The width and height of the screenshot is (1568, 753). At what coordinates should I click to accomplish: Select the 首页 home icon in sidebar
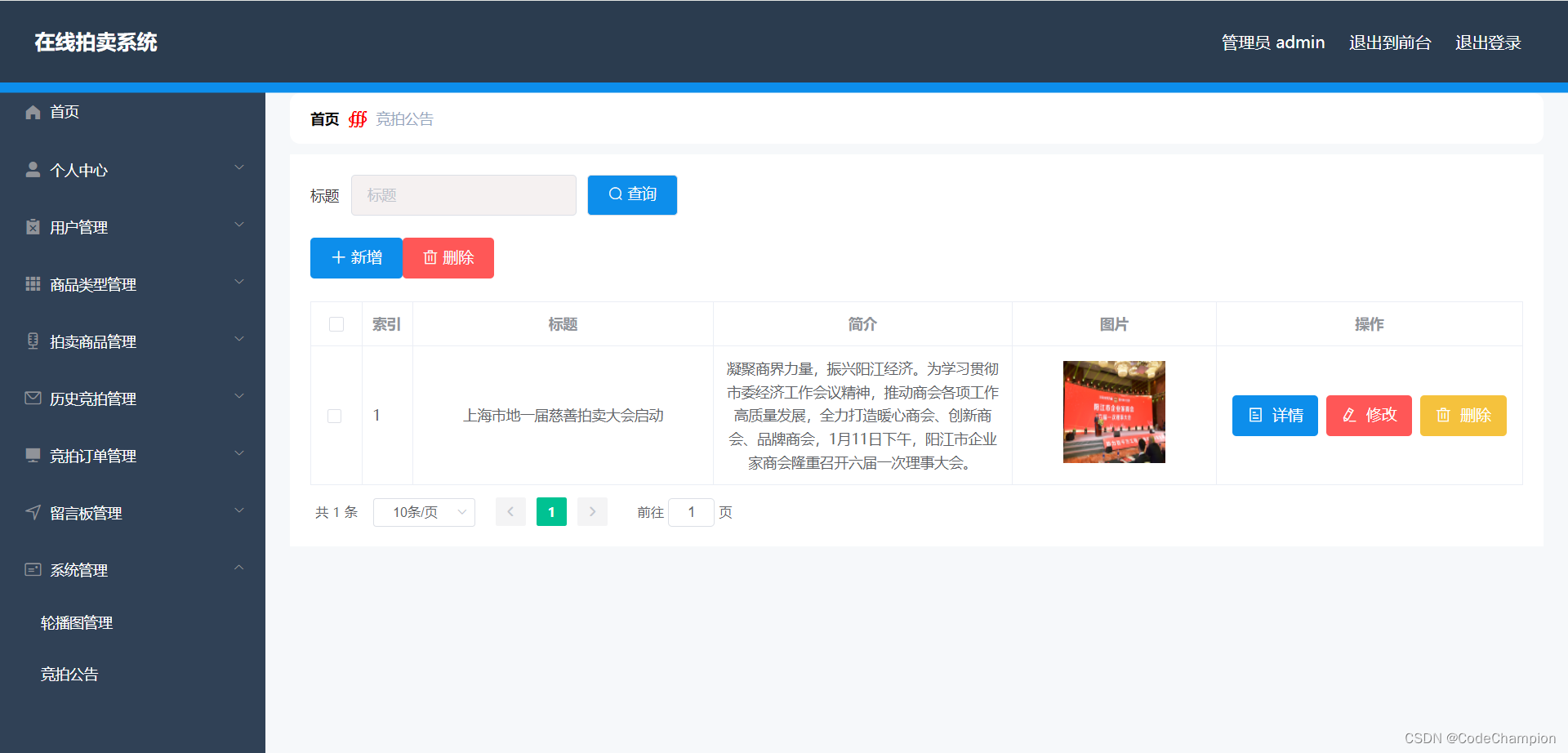(x=33, y=112)
